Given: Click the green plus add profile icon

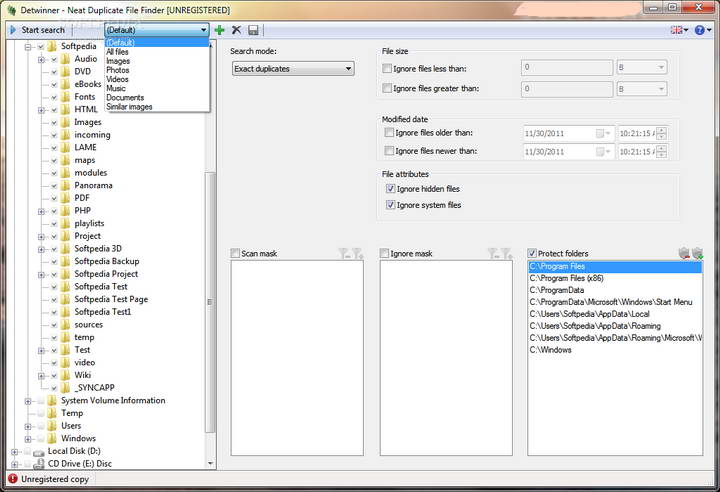Looking at the screenshot, I should click(x=219, y=30).
